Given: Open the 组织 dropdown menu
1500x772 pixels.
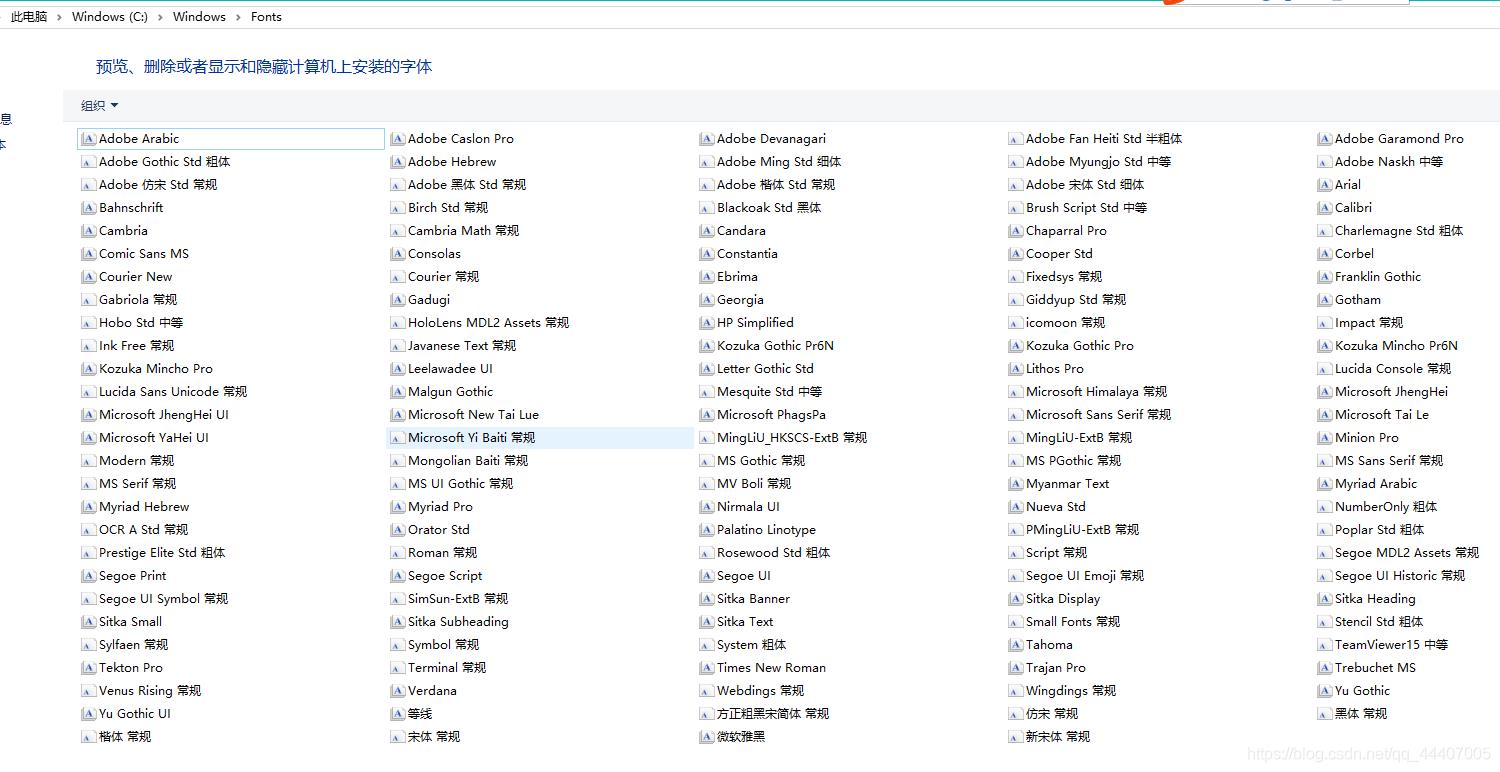Looking at the screenshot, I should pos(99,106).
